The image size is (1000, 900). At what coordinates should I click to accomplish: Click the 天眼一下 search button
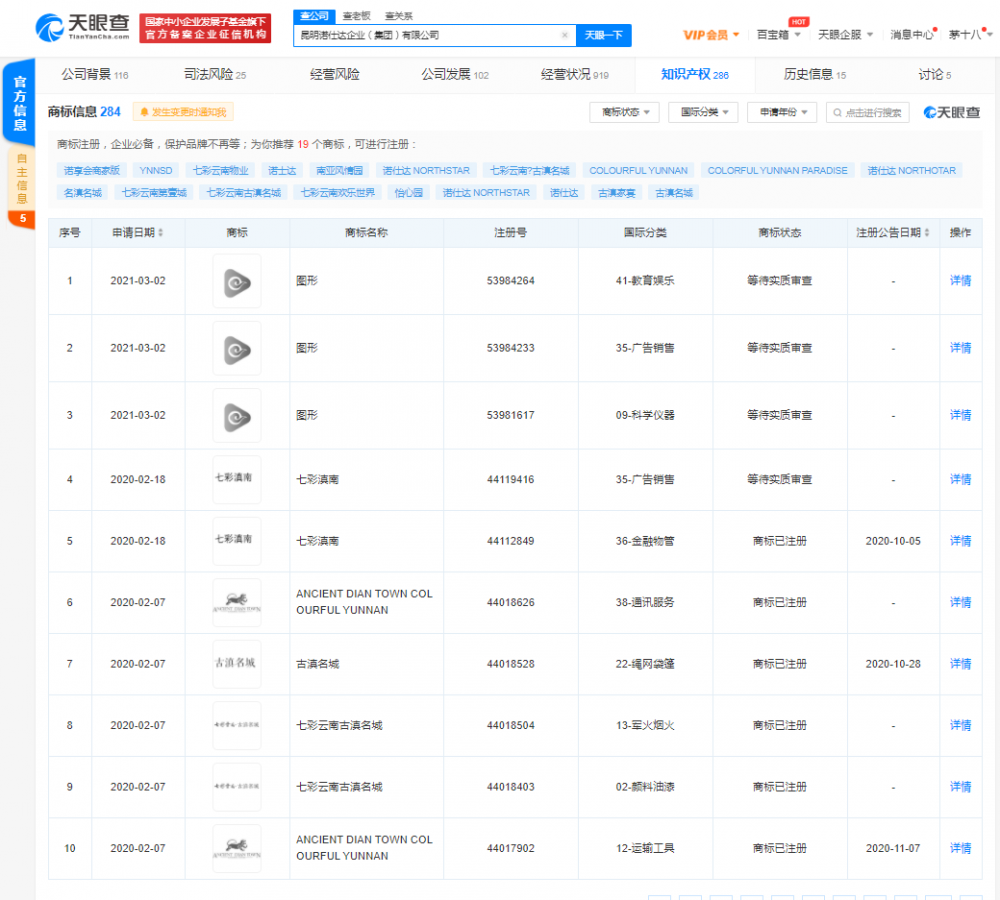pyautogui.click(x=603, y=35)
